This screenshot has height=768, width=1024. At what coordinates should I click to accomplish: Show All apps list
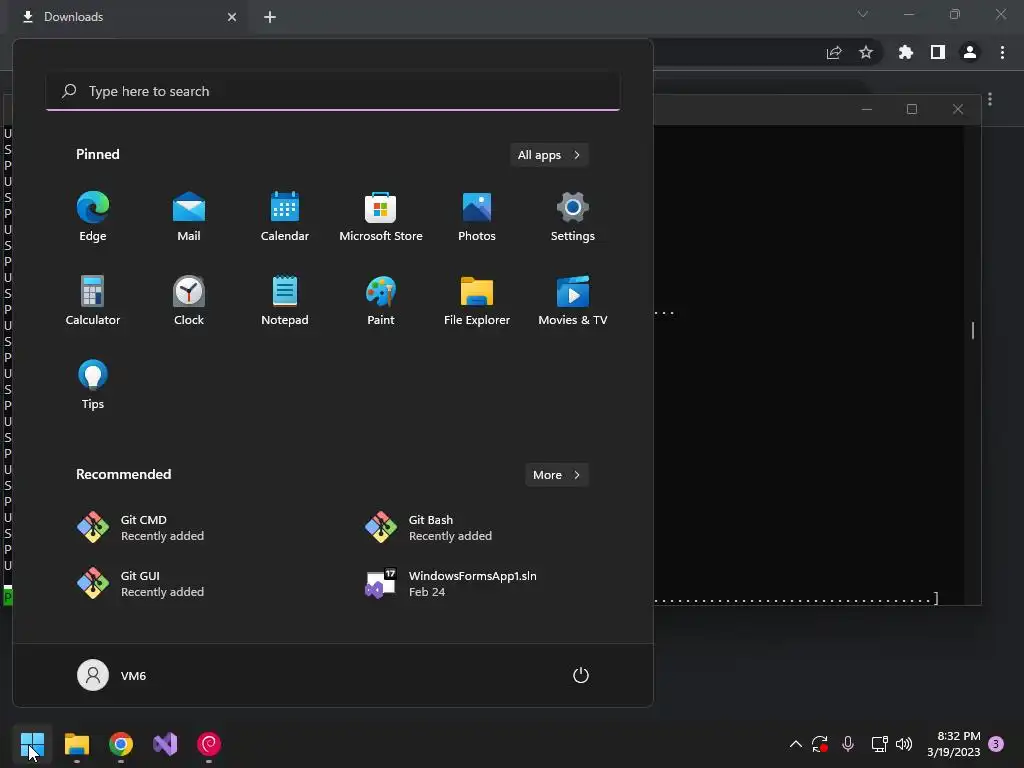coord(549,155)
